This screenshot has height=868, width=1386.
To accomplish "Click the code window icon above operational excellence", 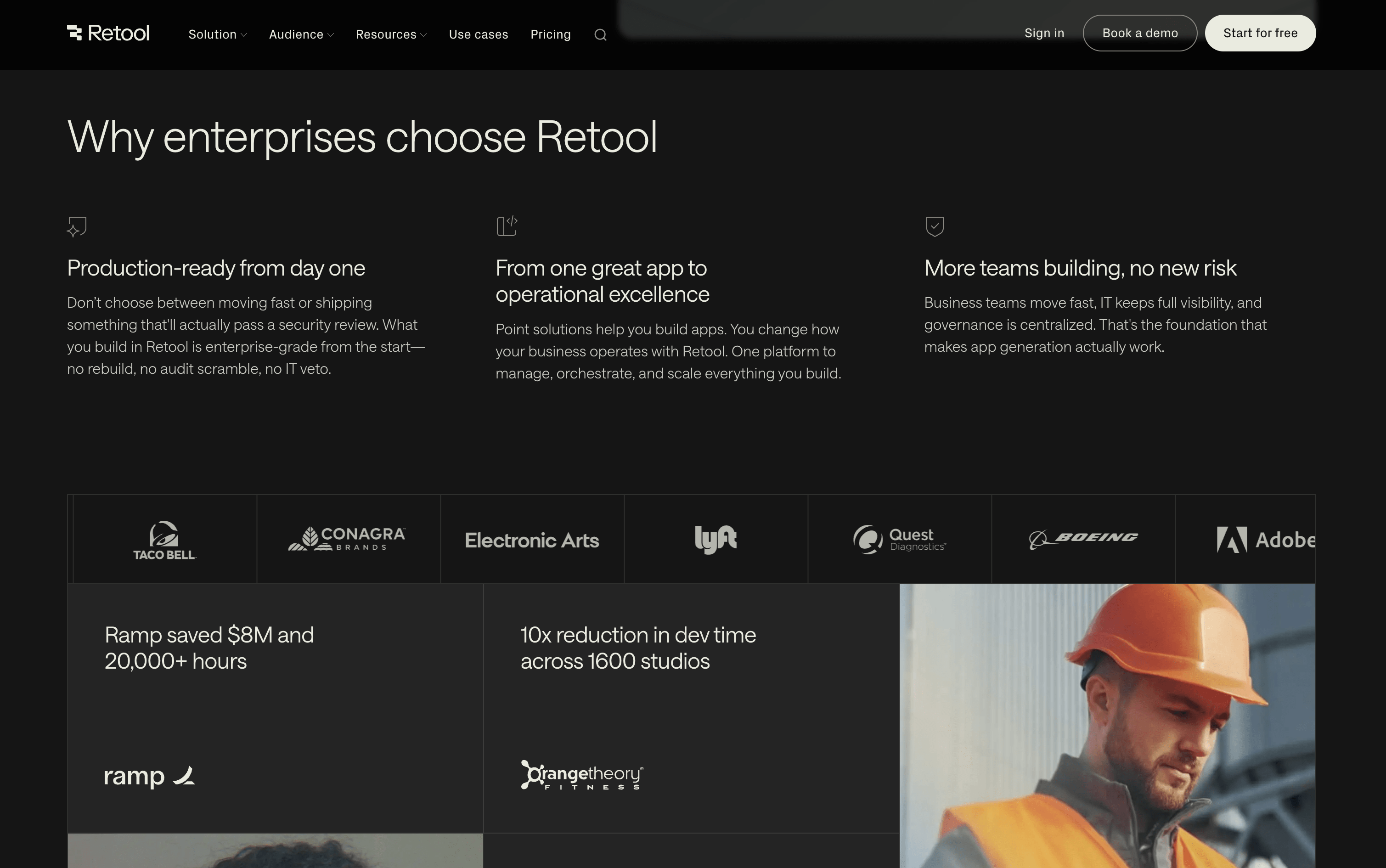I will click(507, 225).
